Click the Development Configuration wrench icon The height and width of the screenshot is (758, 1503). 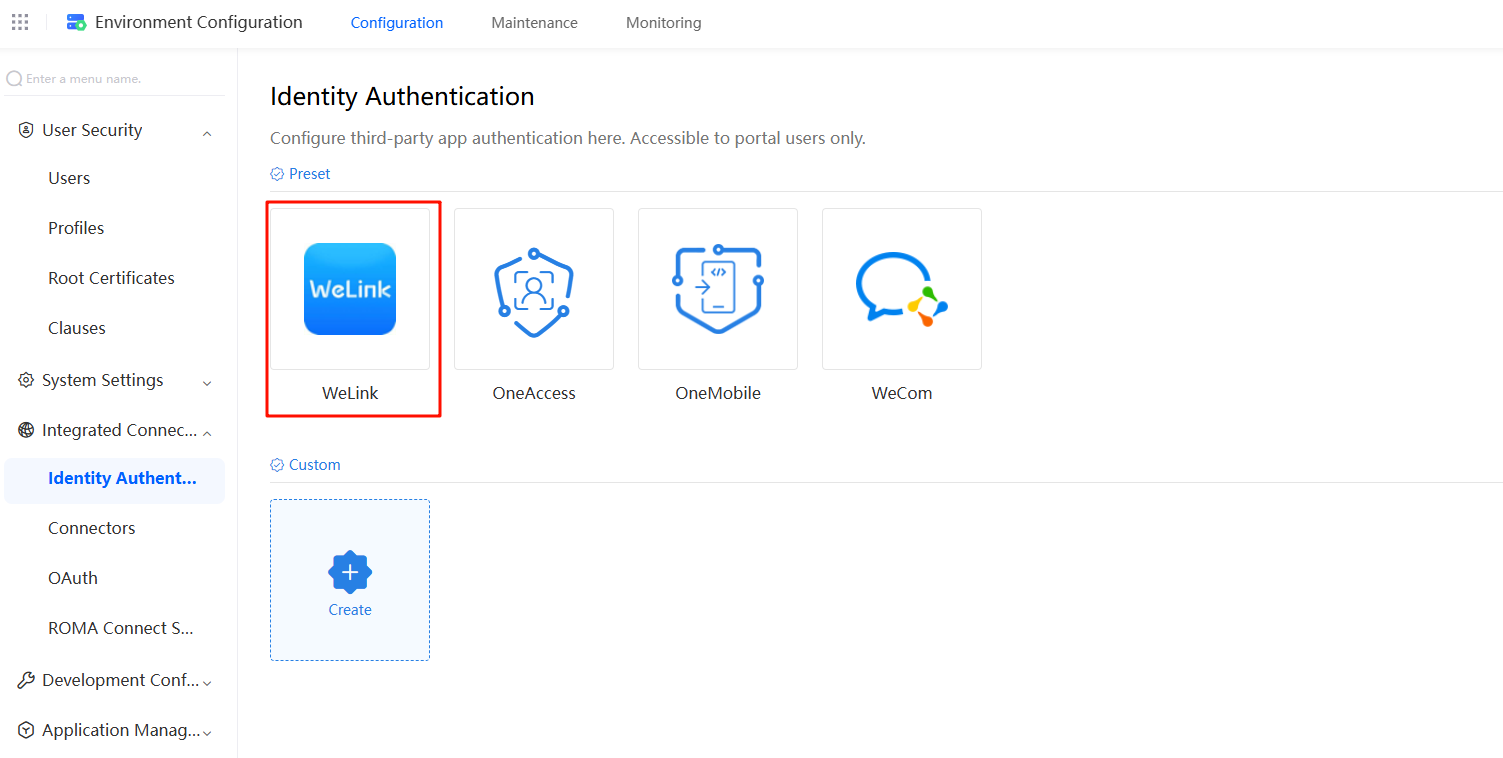26,680
